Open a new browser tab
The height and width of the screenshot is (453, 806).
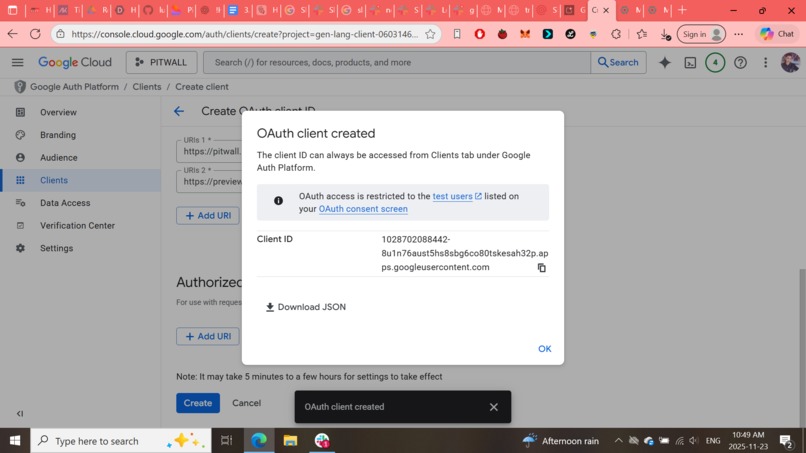(x=682, y=10)
